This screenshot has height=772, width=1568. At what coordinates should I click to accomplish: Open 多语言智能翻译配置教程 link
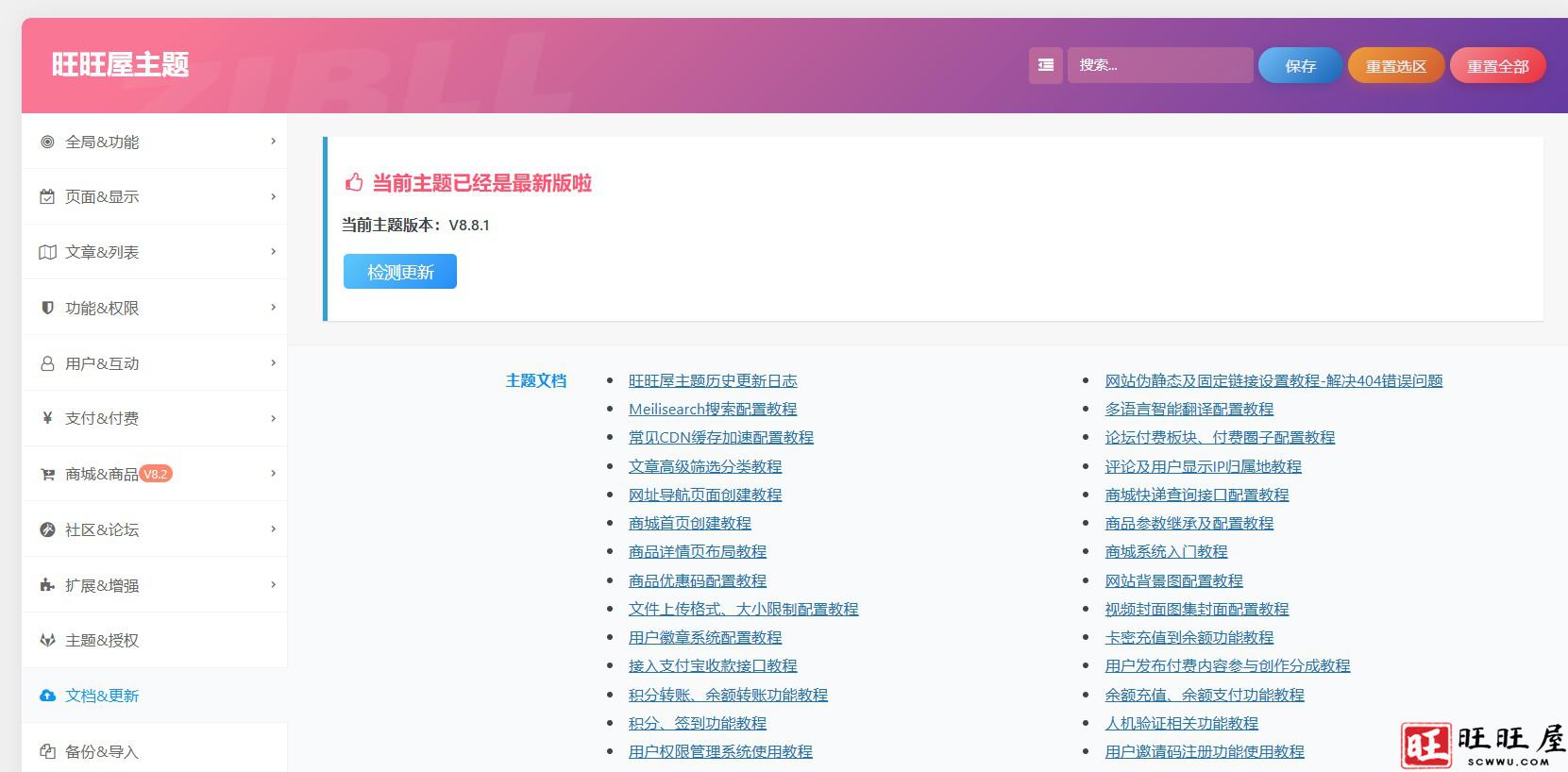(x=1189, y=409)
